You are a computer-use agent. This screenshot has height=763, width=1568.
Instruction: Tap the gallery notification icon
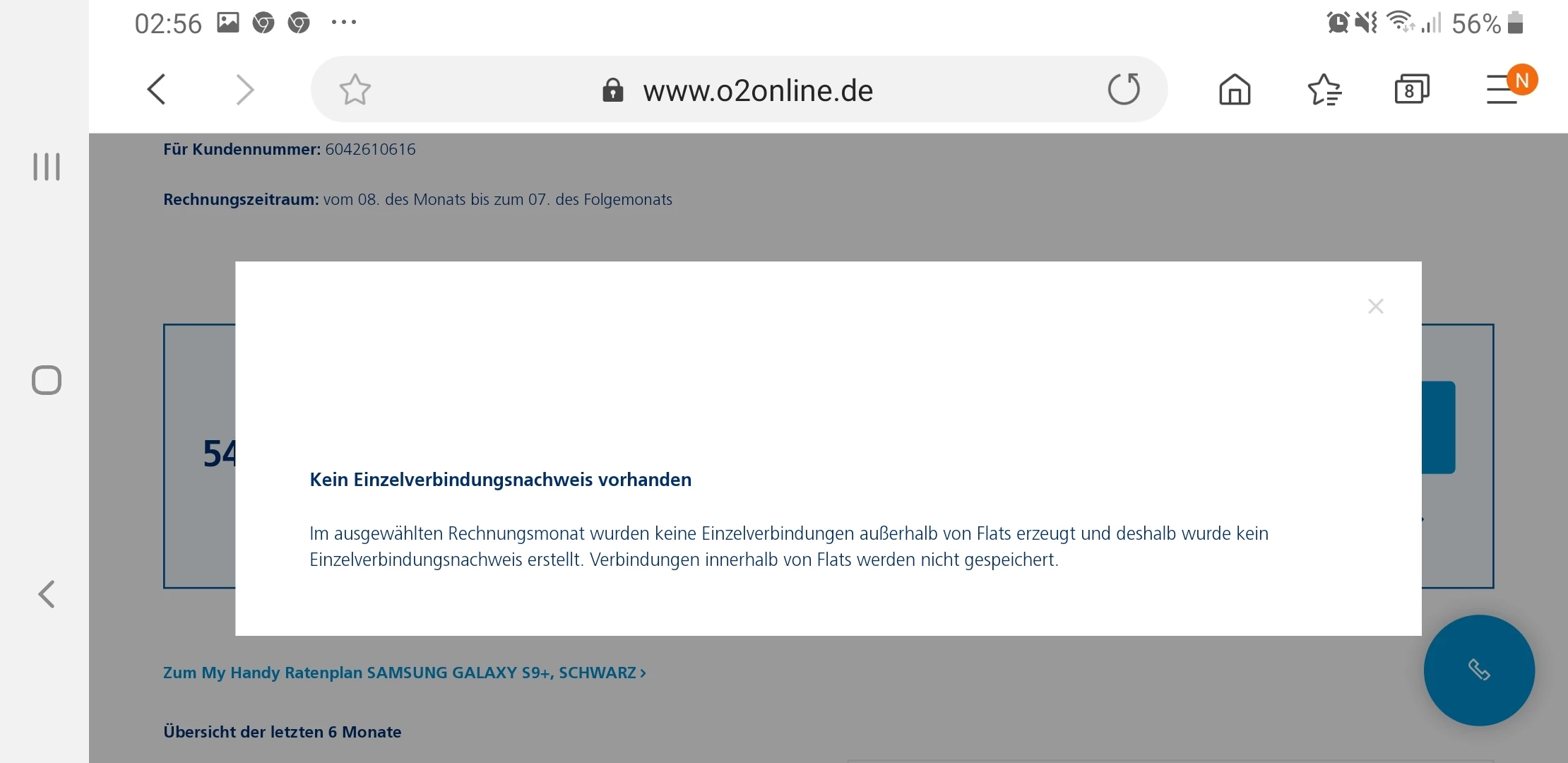pyautogui.click(x=227, y=23)
